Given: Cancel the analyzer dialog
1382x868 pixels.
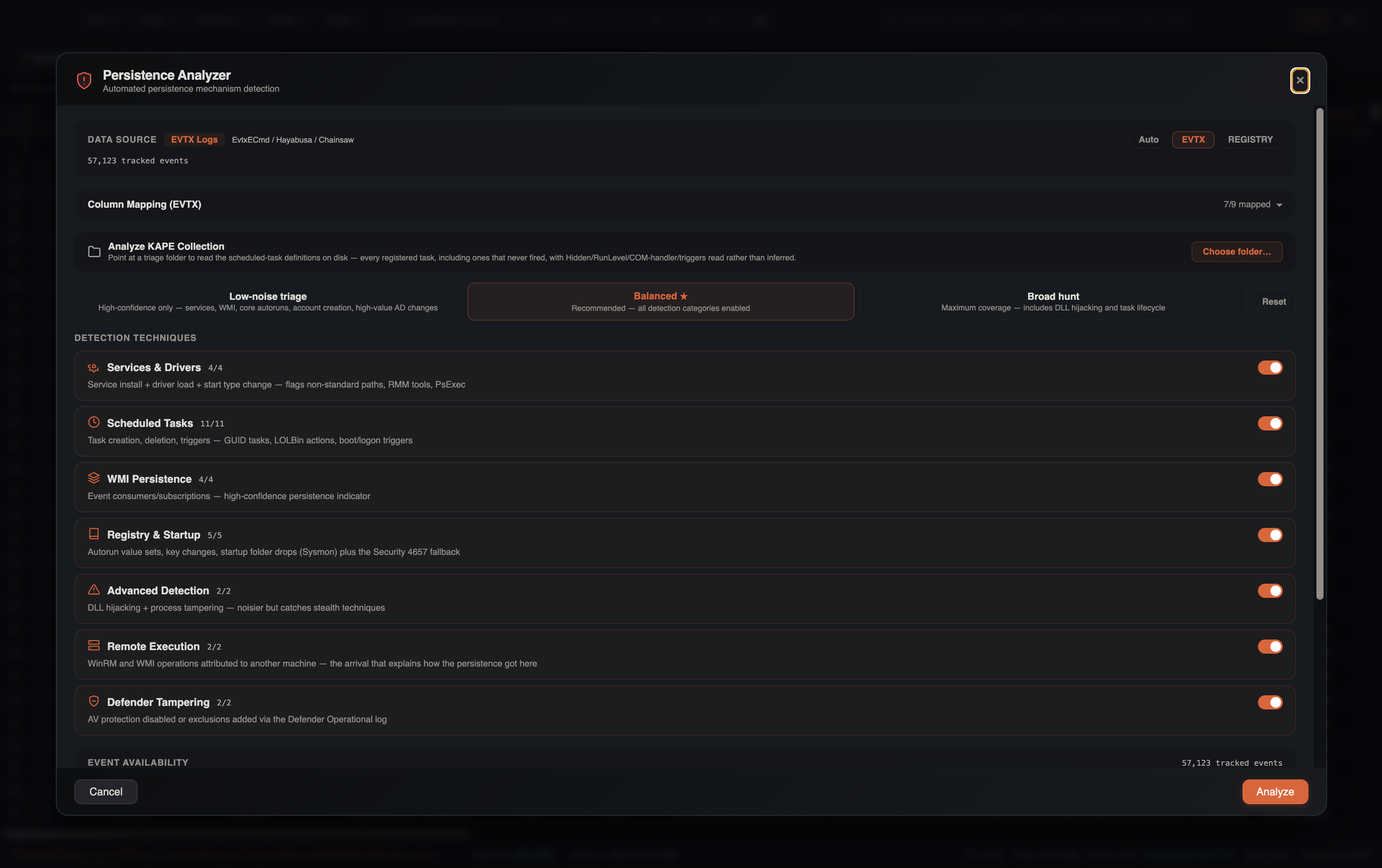Looking at the screenshot, I should (105, 792).
